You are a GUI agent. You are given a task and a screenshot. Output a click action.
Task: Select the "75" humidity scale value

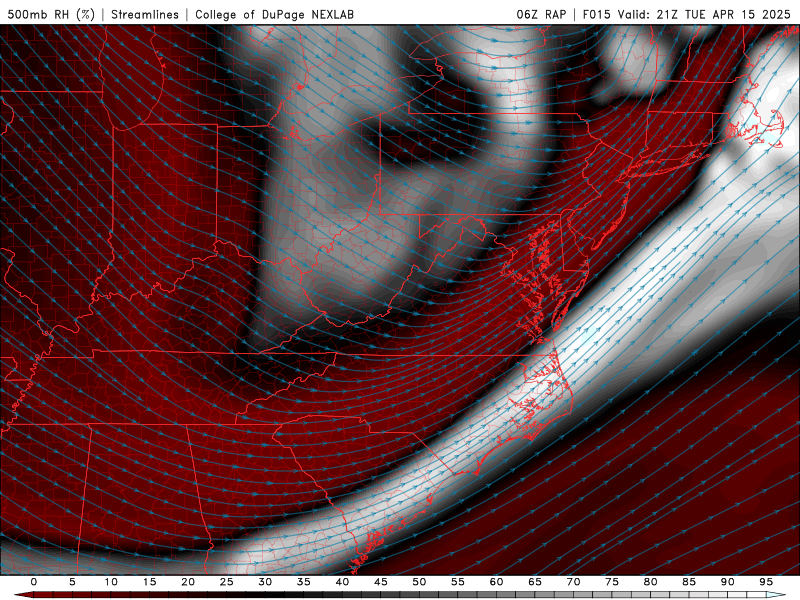(612, 582)
